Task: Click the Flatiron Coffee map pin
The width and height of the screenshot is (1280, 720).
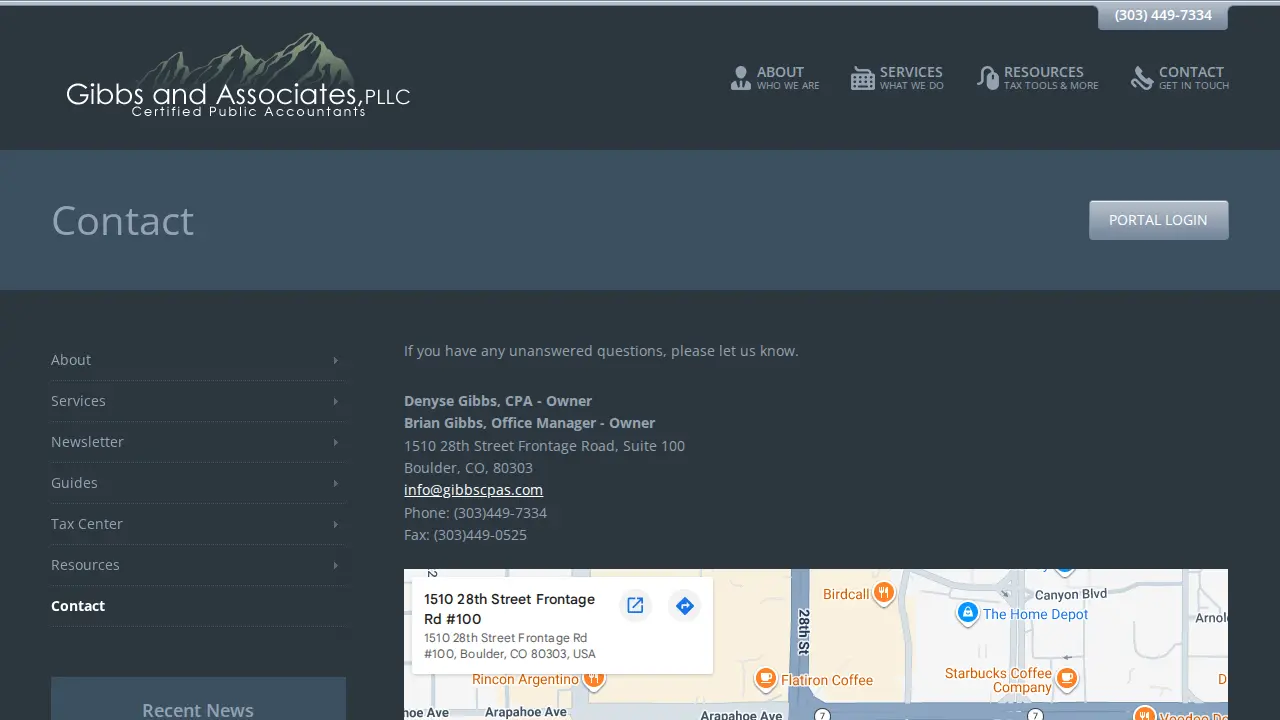Action: pos(765,679)
